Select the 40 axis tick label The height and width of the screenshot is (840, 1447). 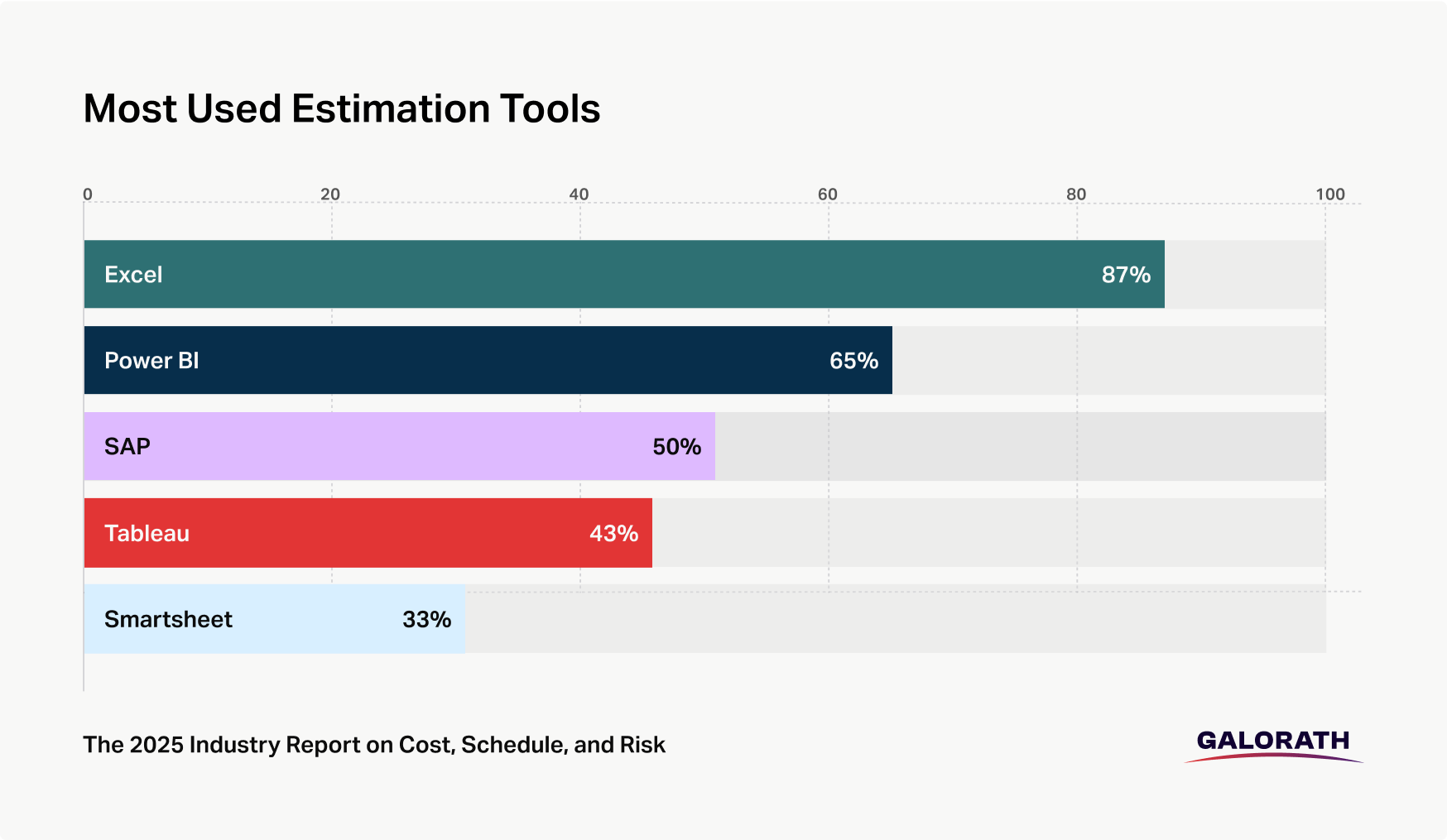point(579,194)
